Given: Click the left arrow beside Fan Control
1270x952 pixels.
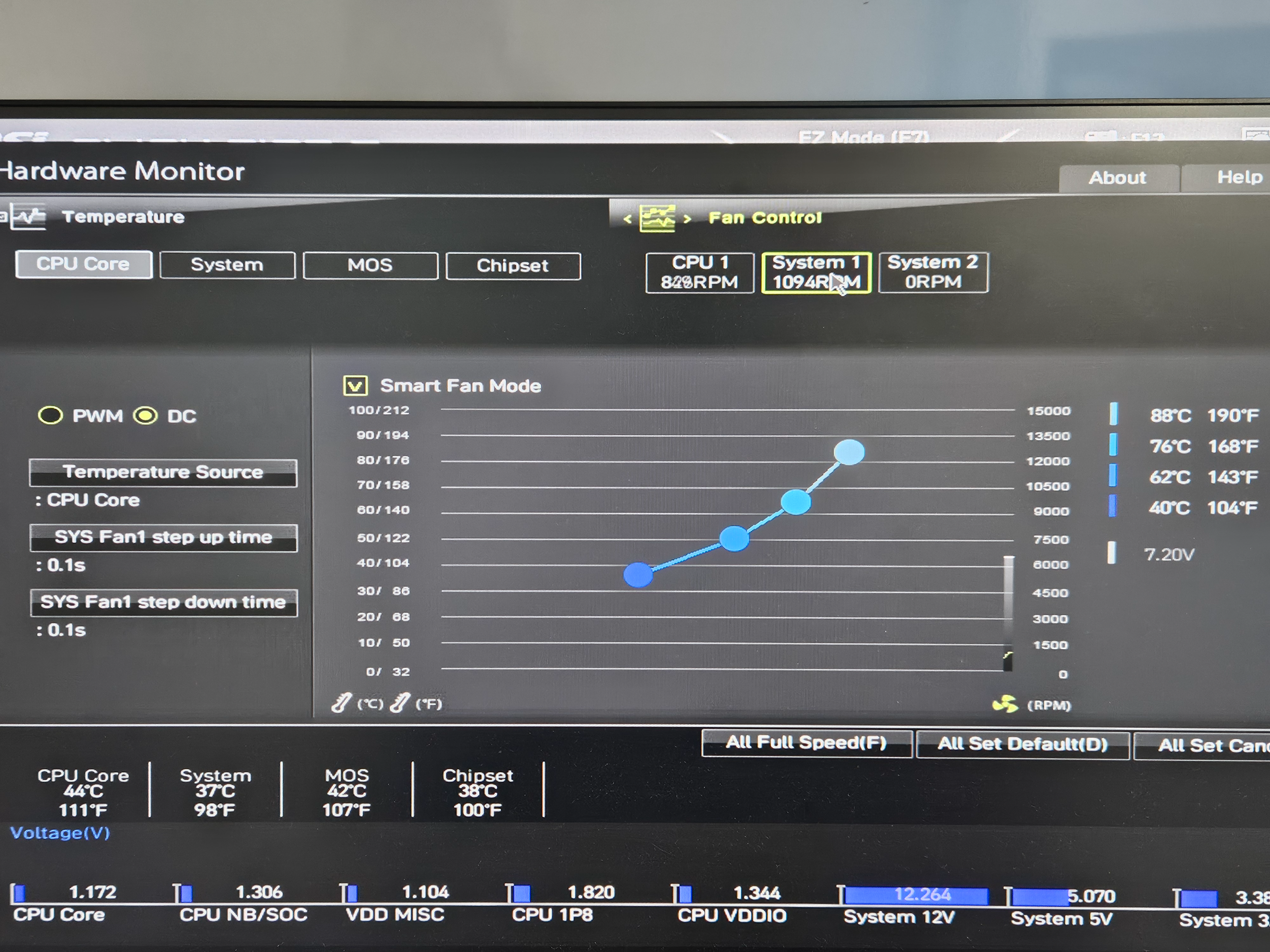Looking at the screenshot, I should pyautogui.click(x=628, y=219).
